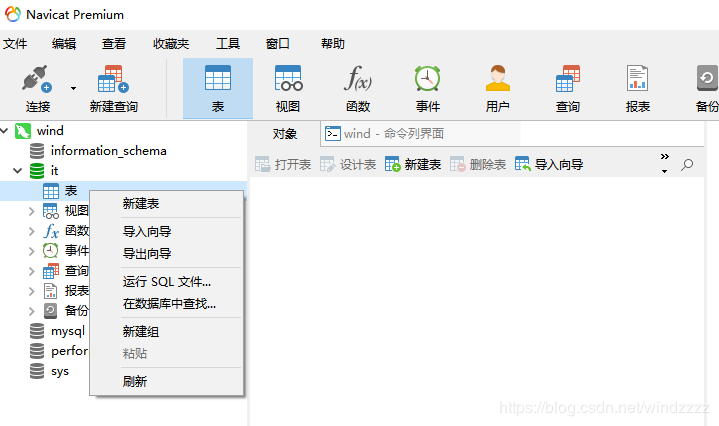
Task: Select the mysql database
Action: click(68, 331)
